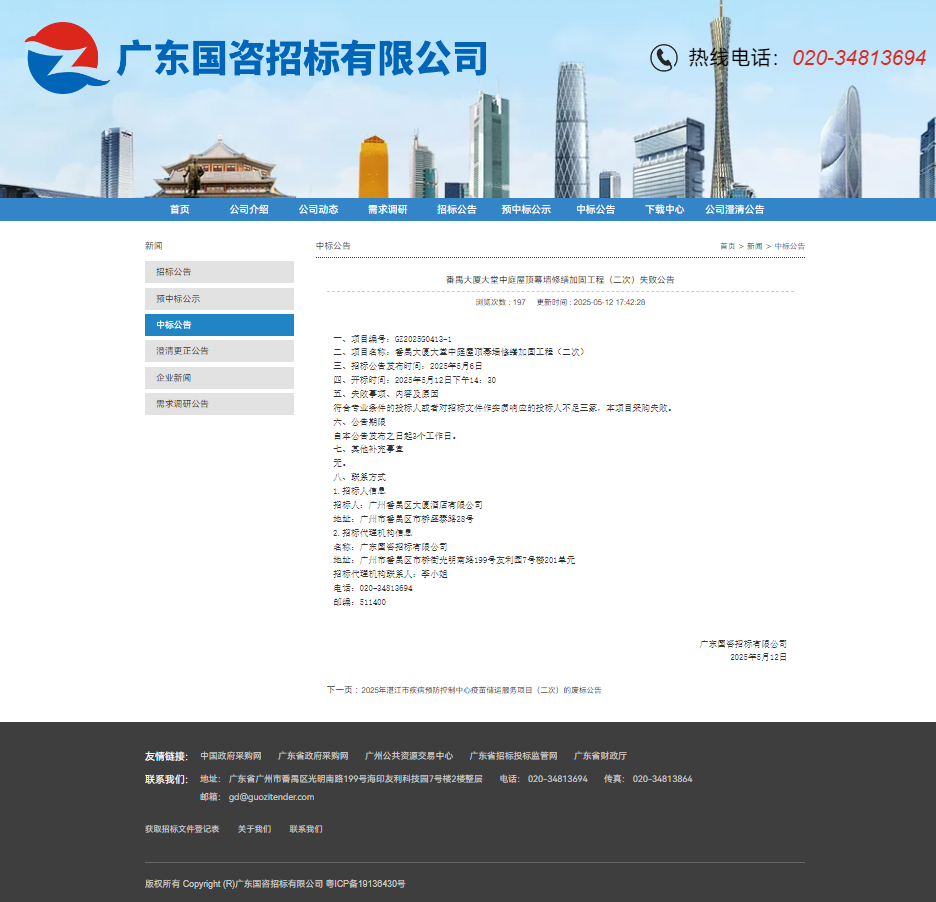Click the Guangdong Guozi company logo
Viewport: 936px width, 902px height.
[x=67, y=58]
